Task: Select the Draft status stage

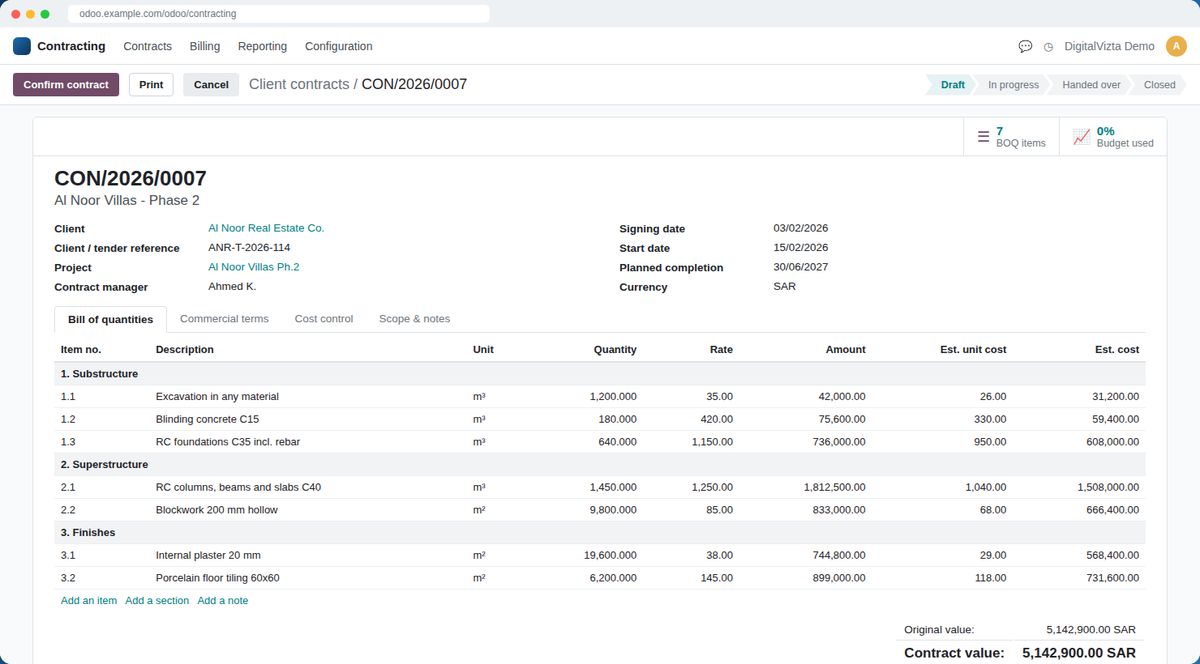Action: [x=952, y=85]
